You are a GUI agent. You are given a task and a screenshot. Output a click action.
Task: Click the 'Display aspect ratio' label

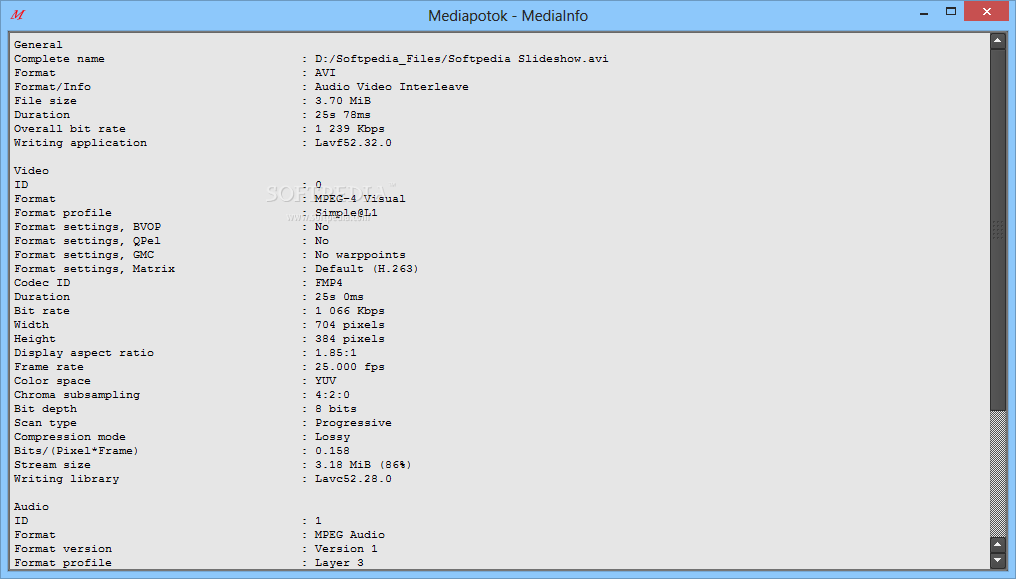tap(84, 353)
